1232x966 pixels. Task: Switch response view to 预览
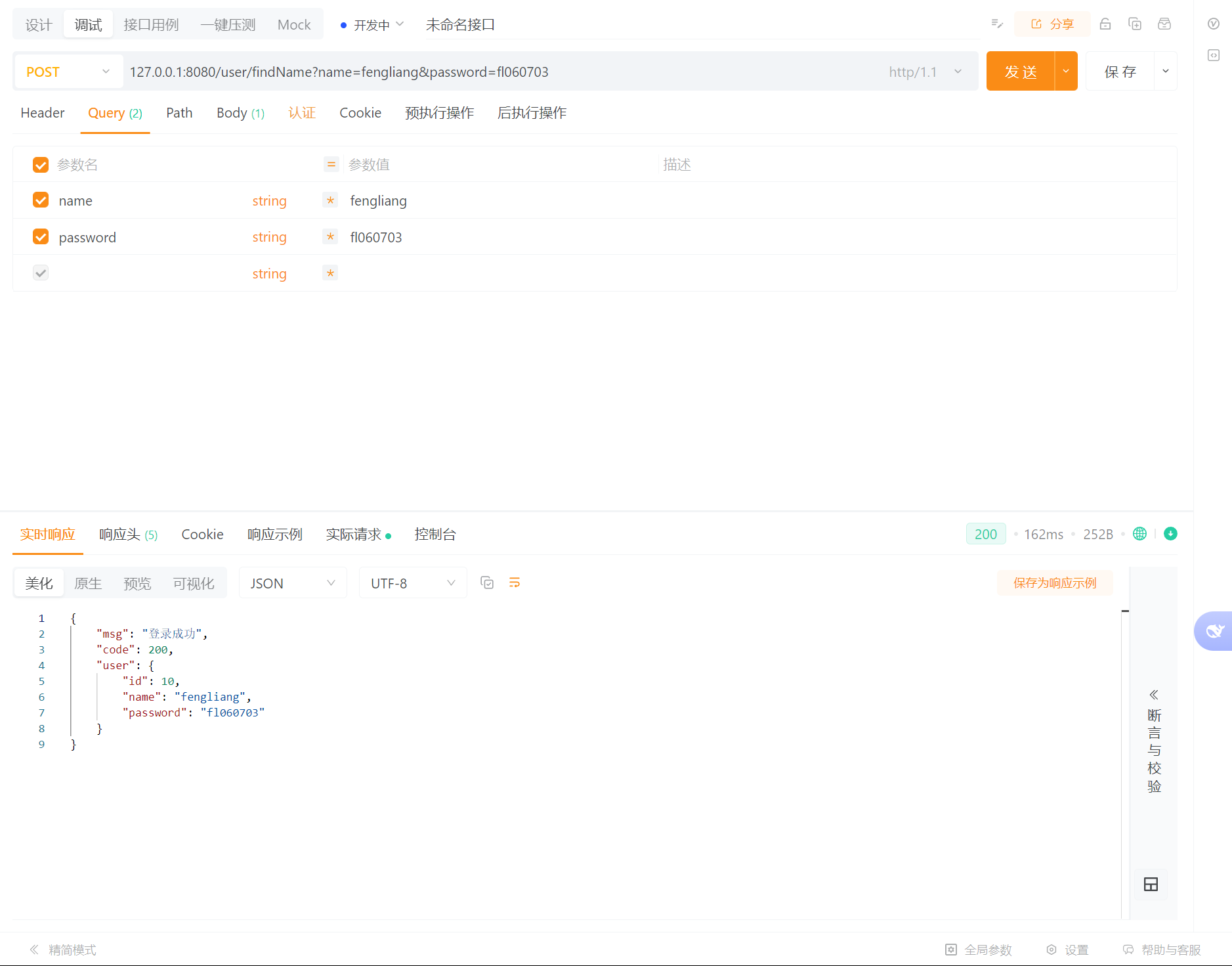tap(137, 583)
